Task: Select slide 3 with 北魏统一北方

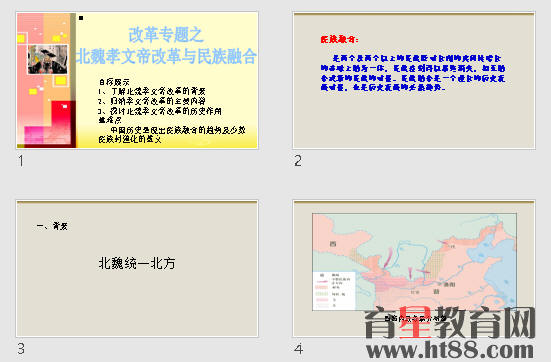Action: point(137,269)
